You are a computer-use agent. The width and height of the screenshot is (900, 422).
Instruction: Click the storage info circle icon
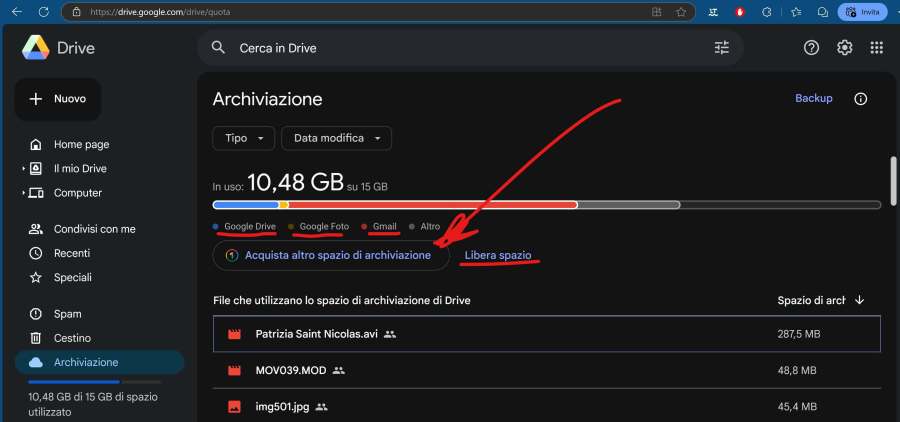860,99
